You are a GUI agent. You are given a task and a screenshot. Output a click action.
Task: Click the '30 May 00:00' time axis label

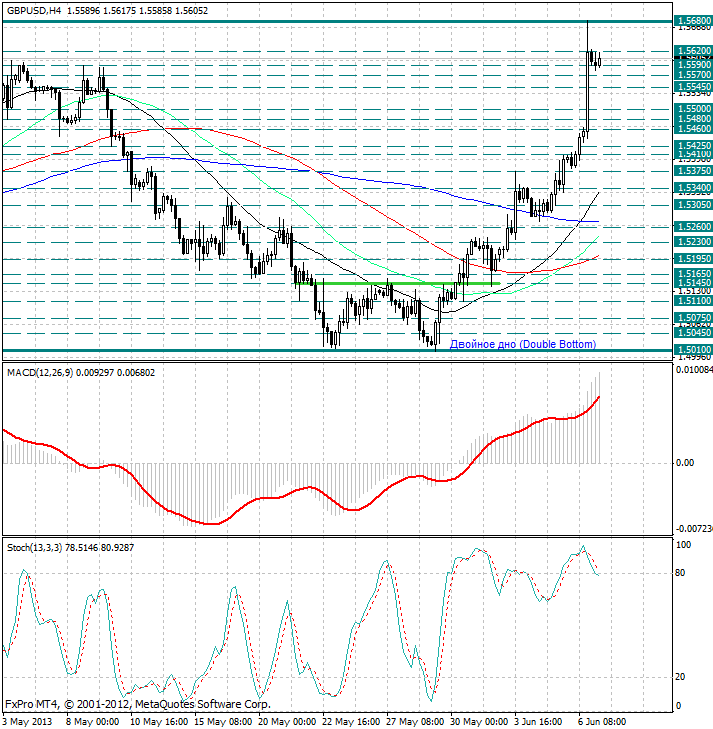click(x=478, y=722)
